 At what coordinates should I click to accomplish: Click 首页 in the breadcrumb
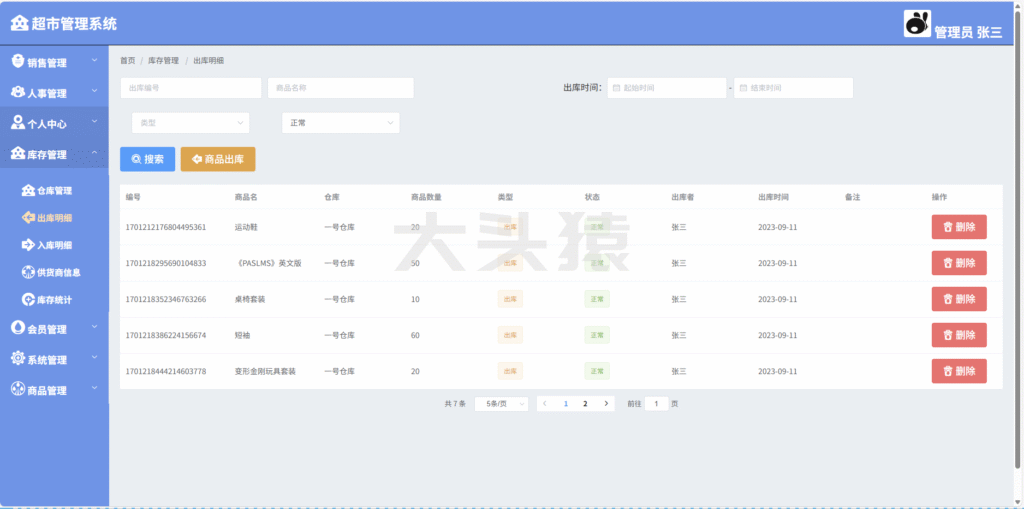tap(127, 61)
